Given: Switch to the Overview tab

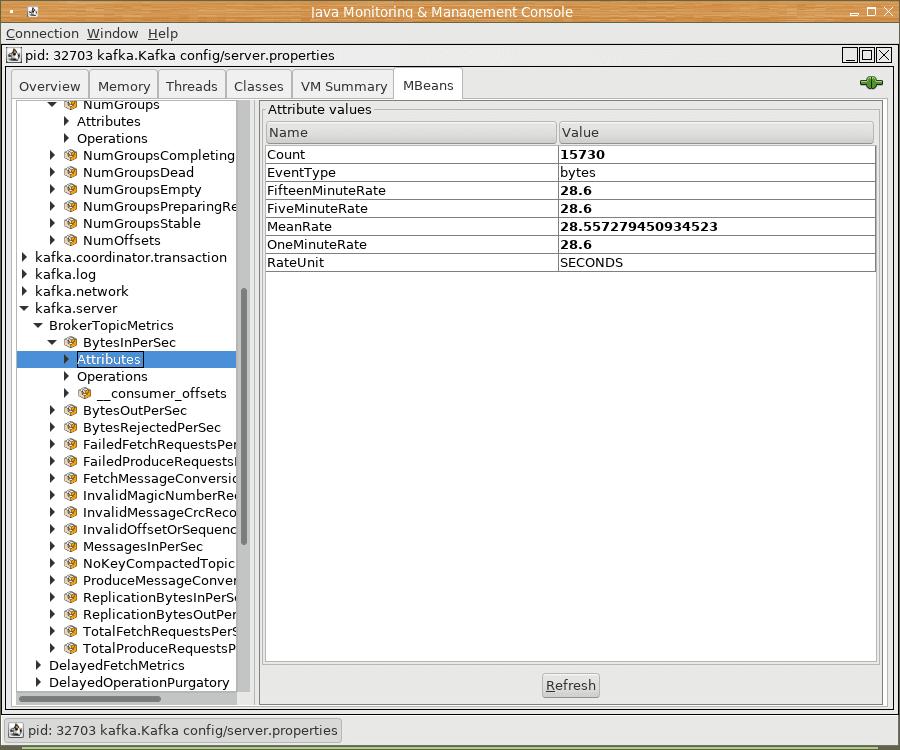Looking at the screenshot, I should pos(50,86).
